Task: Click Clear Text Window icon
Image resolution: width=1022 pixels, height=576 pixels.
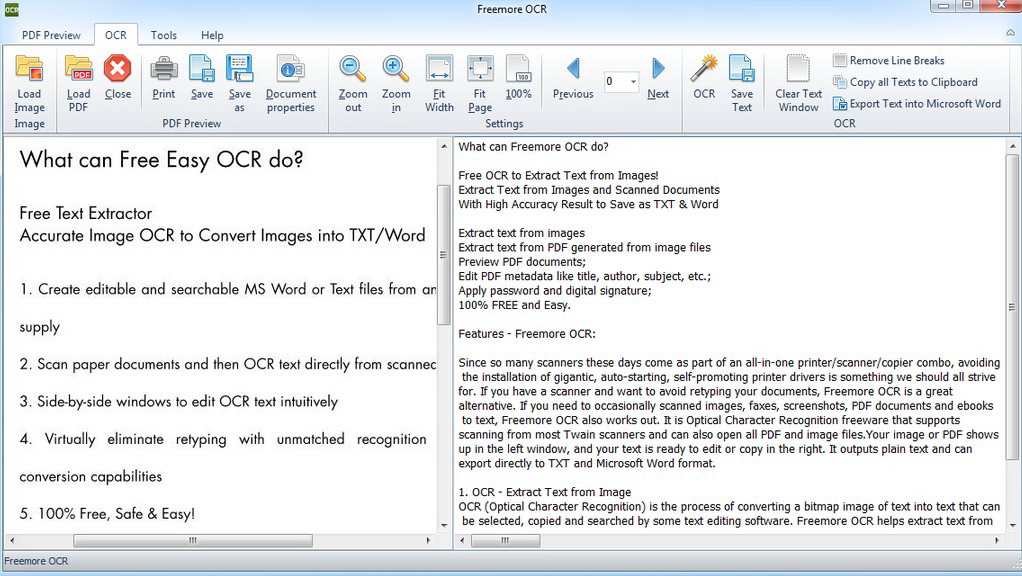Action: (798, 68)
